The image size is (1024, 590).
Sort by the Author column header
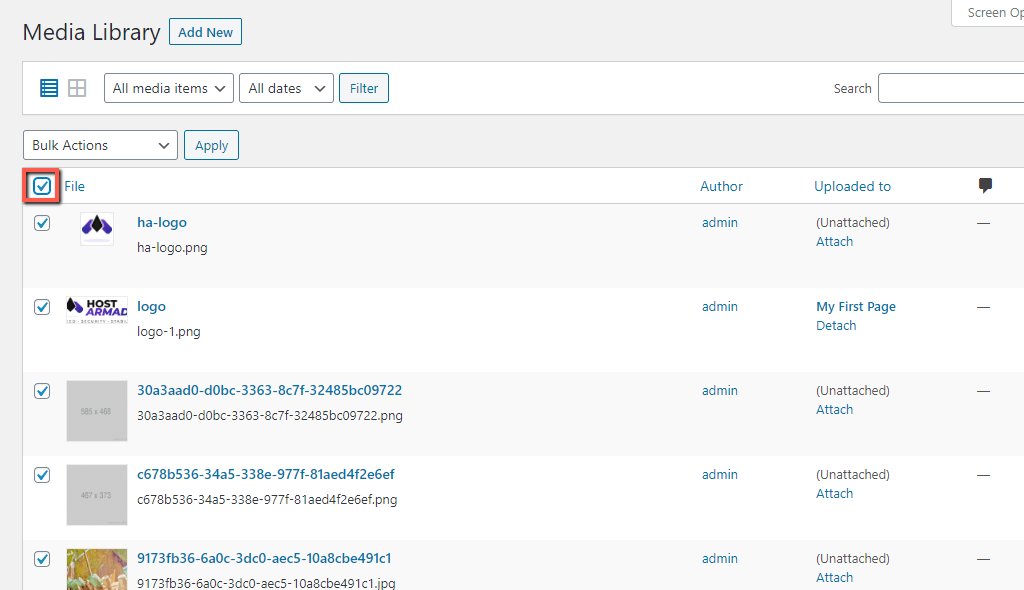722,186
